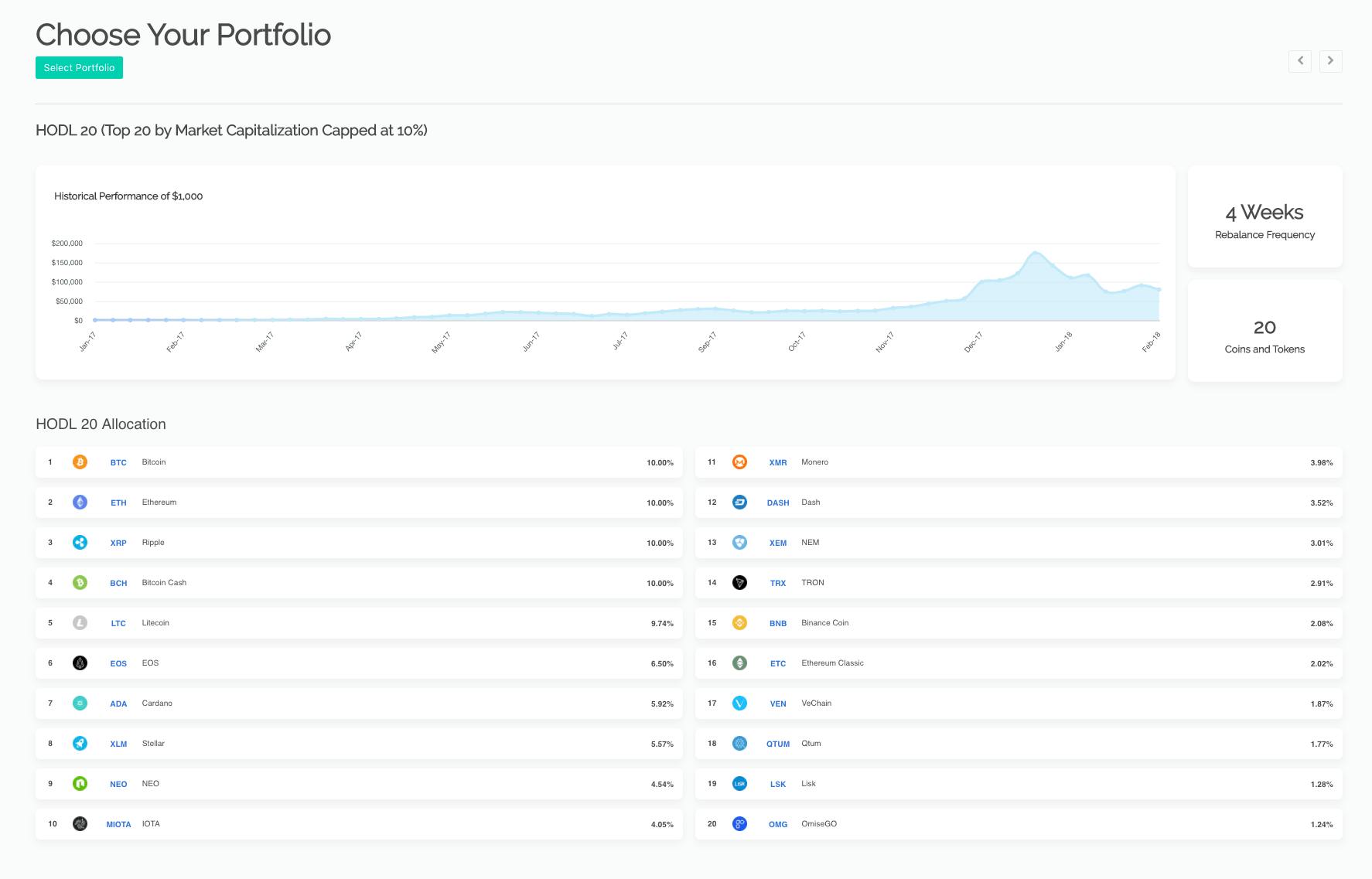Click the Ethereum Classic name text
The height and width of the screenshot is (879, 1372).
click(832, 663)
